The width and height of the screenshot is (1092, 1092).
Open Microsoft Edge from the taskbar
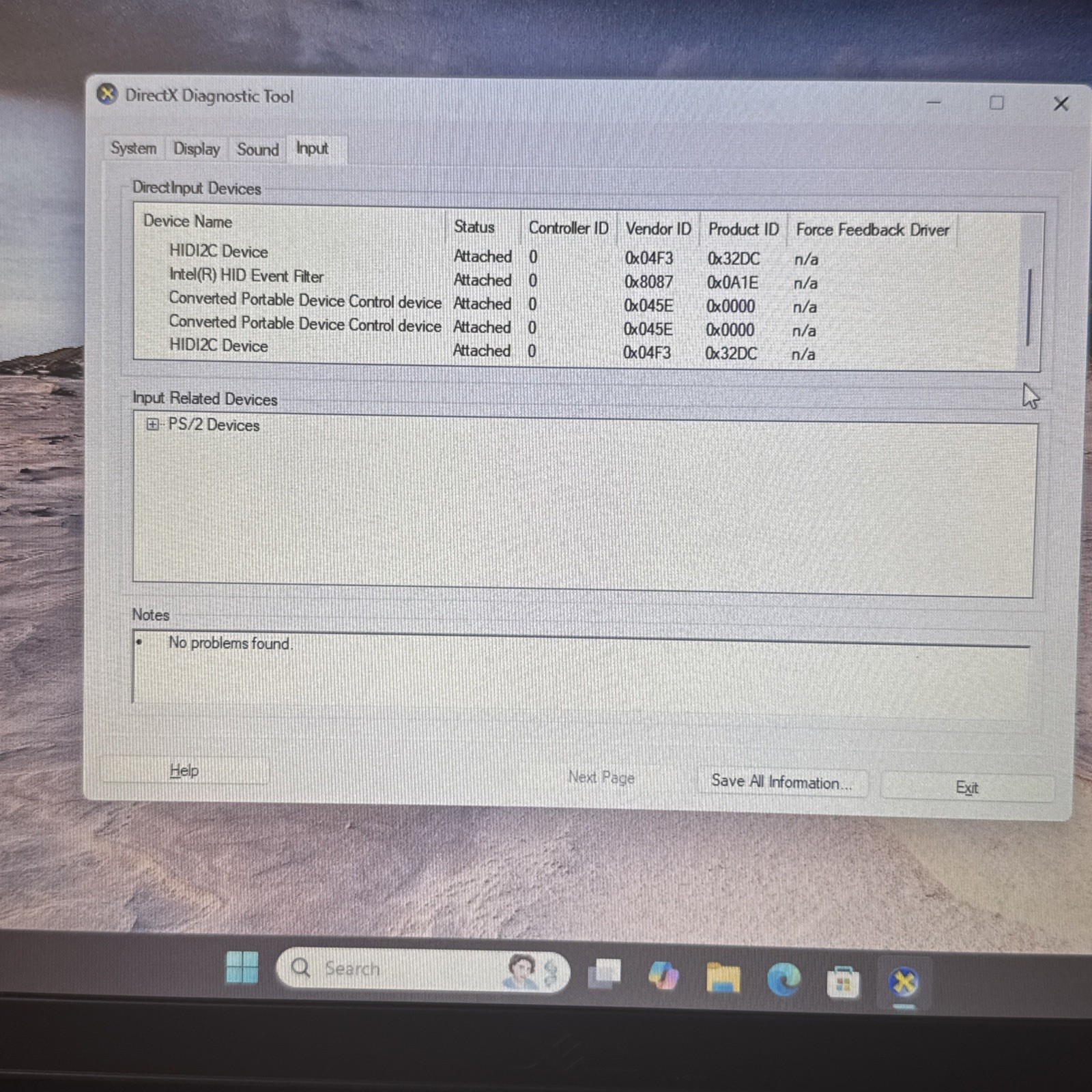(x=784, y=979)
